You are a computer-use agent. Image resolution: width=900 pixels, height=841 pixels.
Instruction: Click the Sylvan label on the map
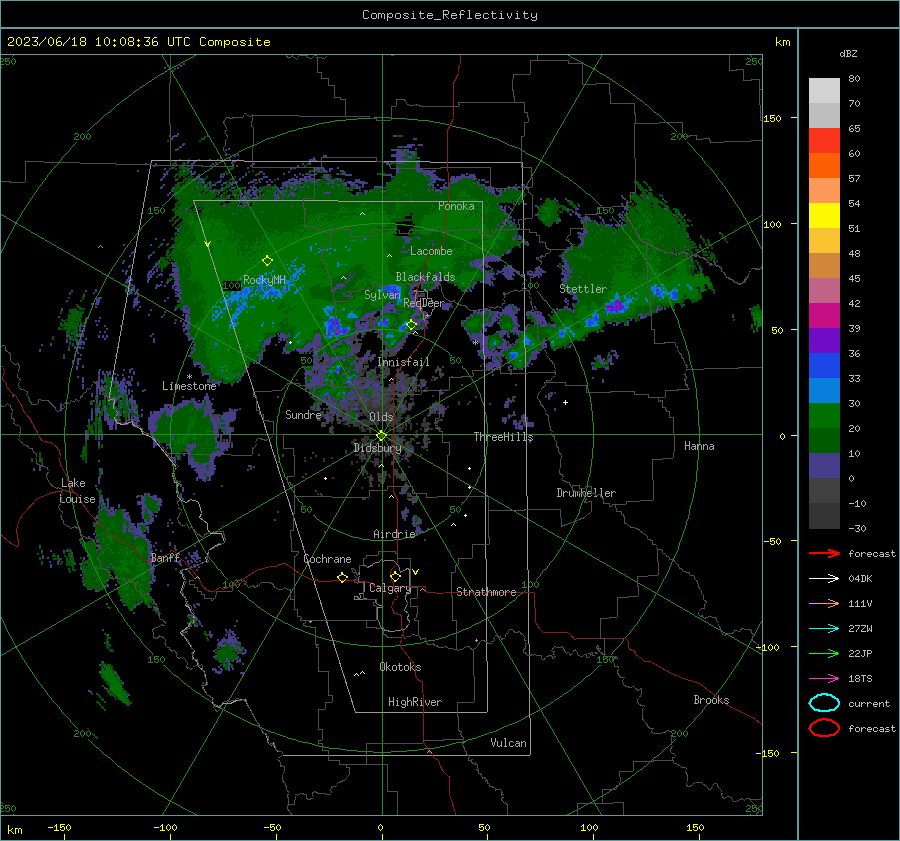tap(382, 295)
